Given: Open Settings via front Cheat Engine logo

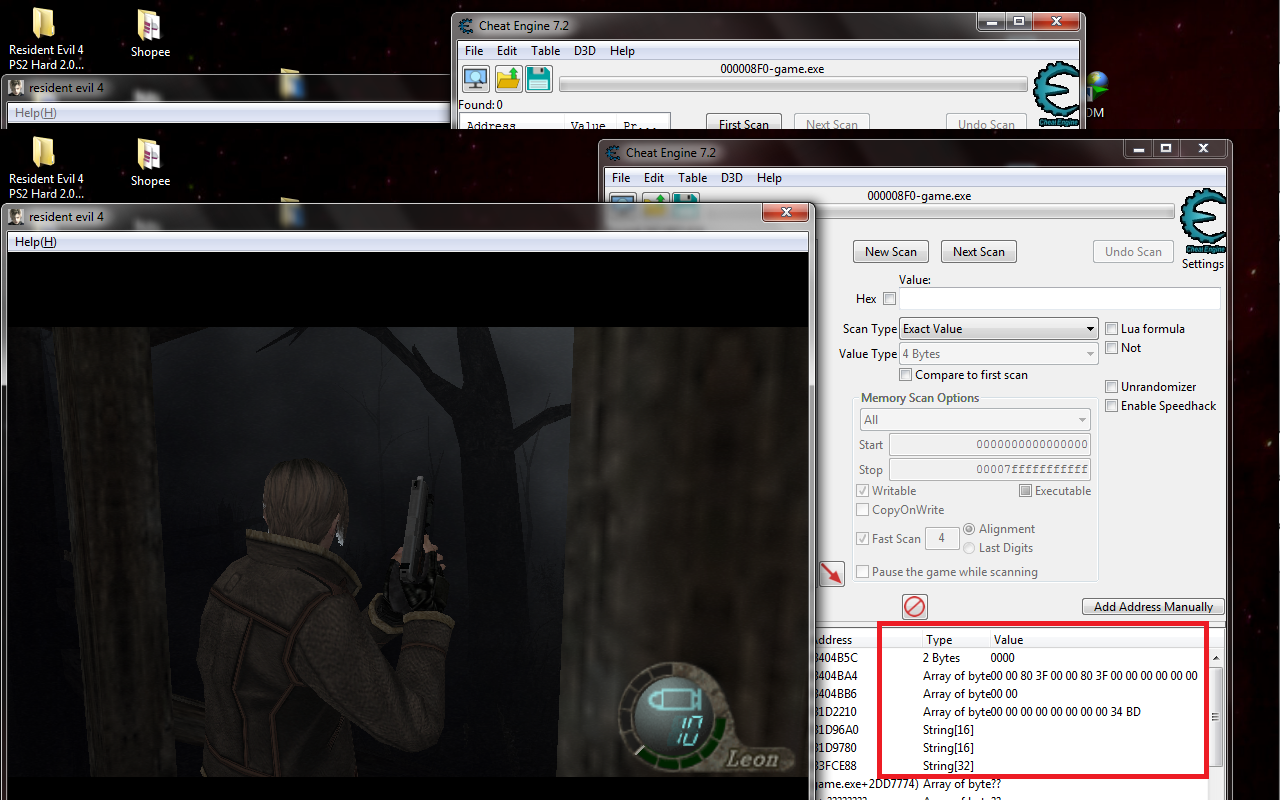Looking at the screenshot, I should pos(1202,222).
